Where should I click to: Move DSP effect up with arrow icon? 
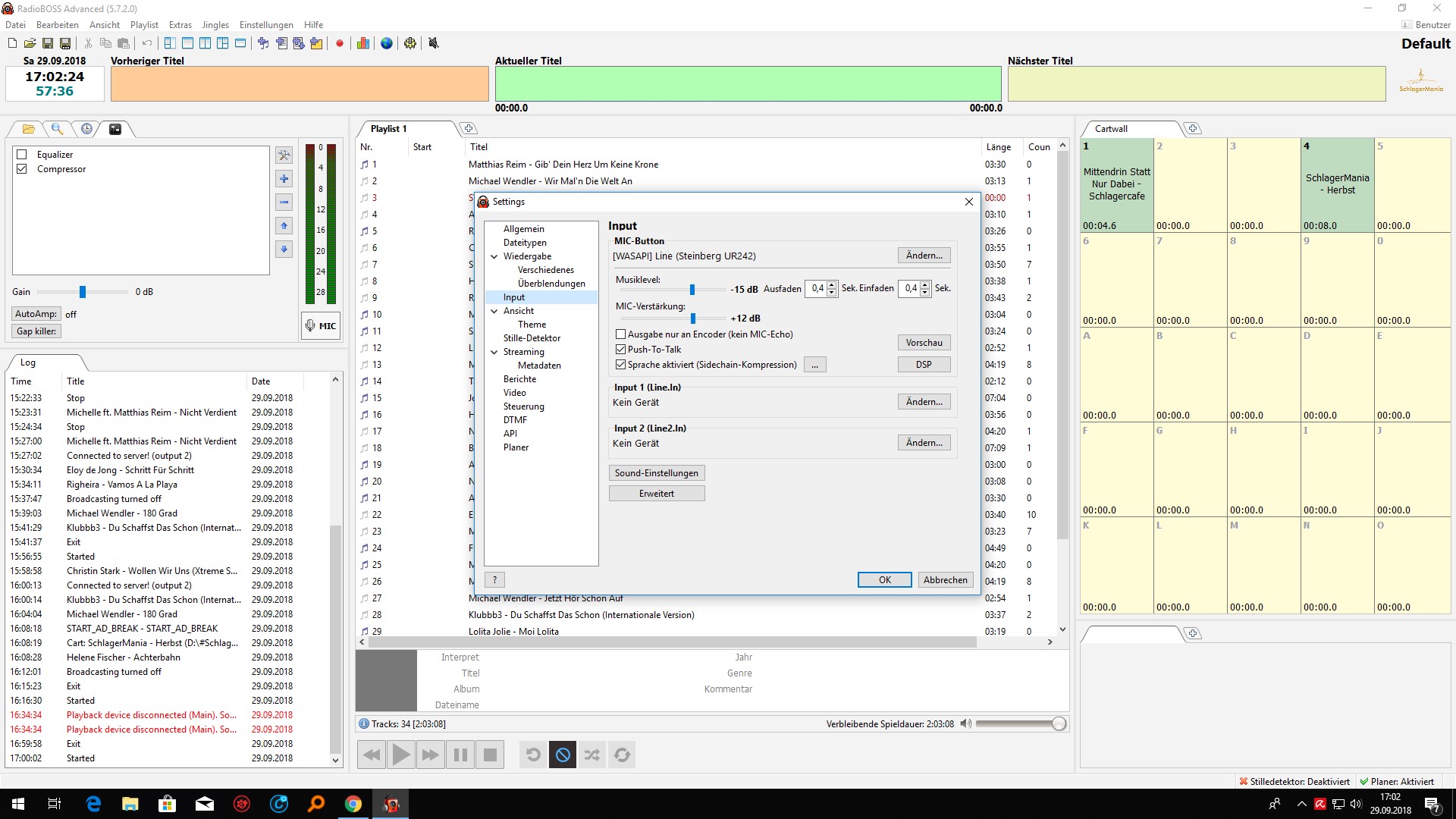(x=284, y=226)
